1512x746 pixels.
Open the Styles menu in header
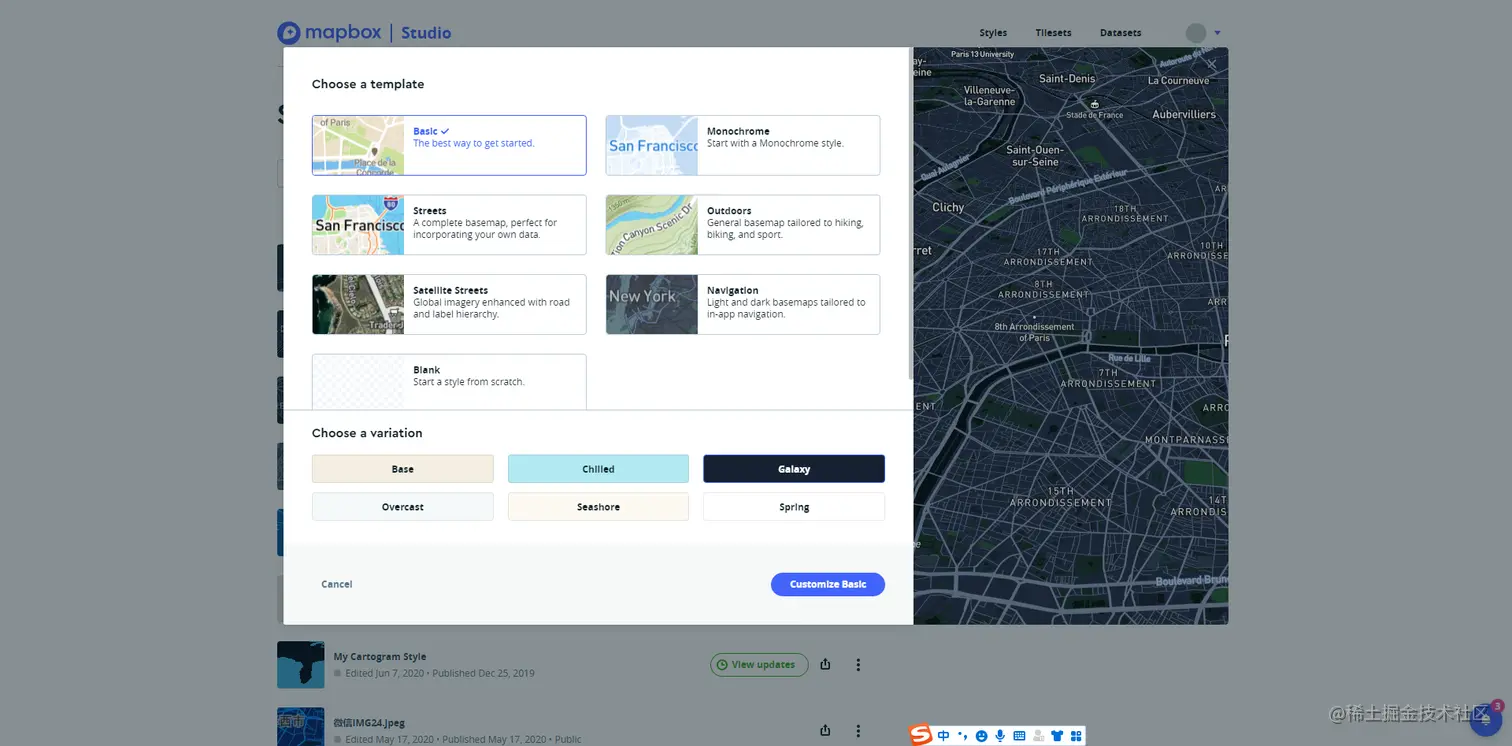pyautogui.click(x=993, y=33)
